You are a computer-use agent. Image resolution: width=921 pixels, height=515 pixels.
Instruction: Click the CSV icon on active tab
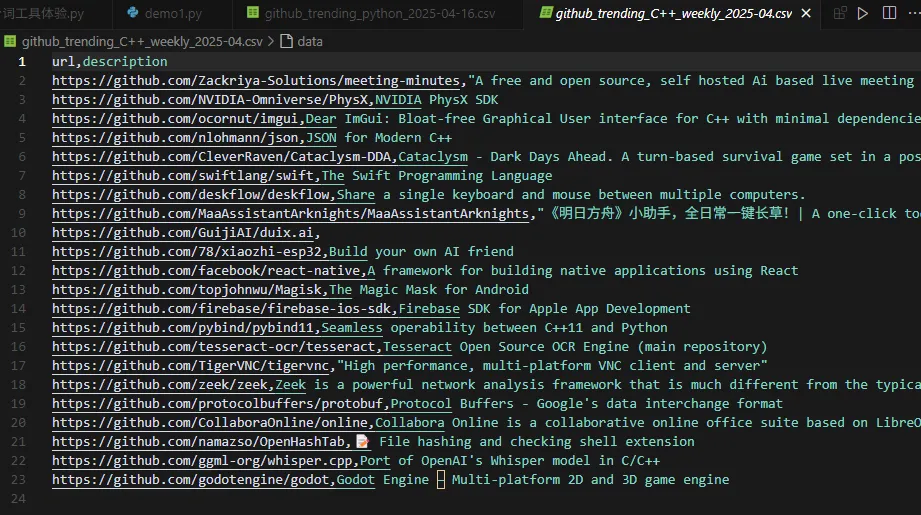(546, 12)
